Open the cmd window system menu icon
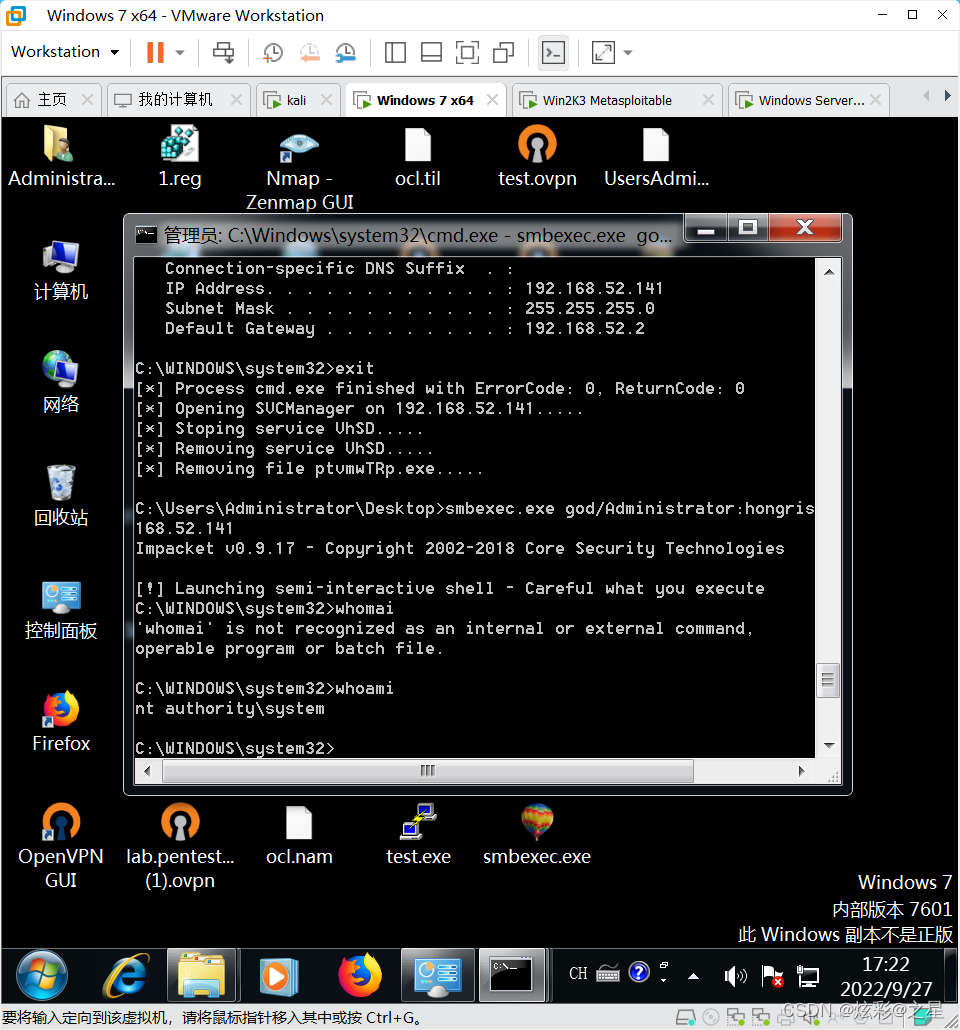 (146, 235)
